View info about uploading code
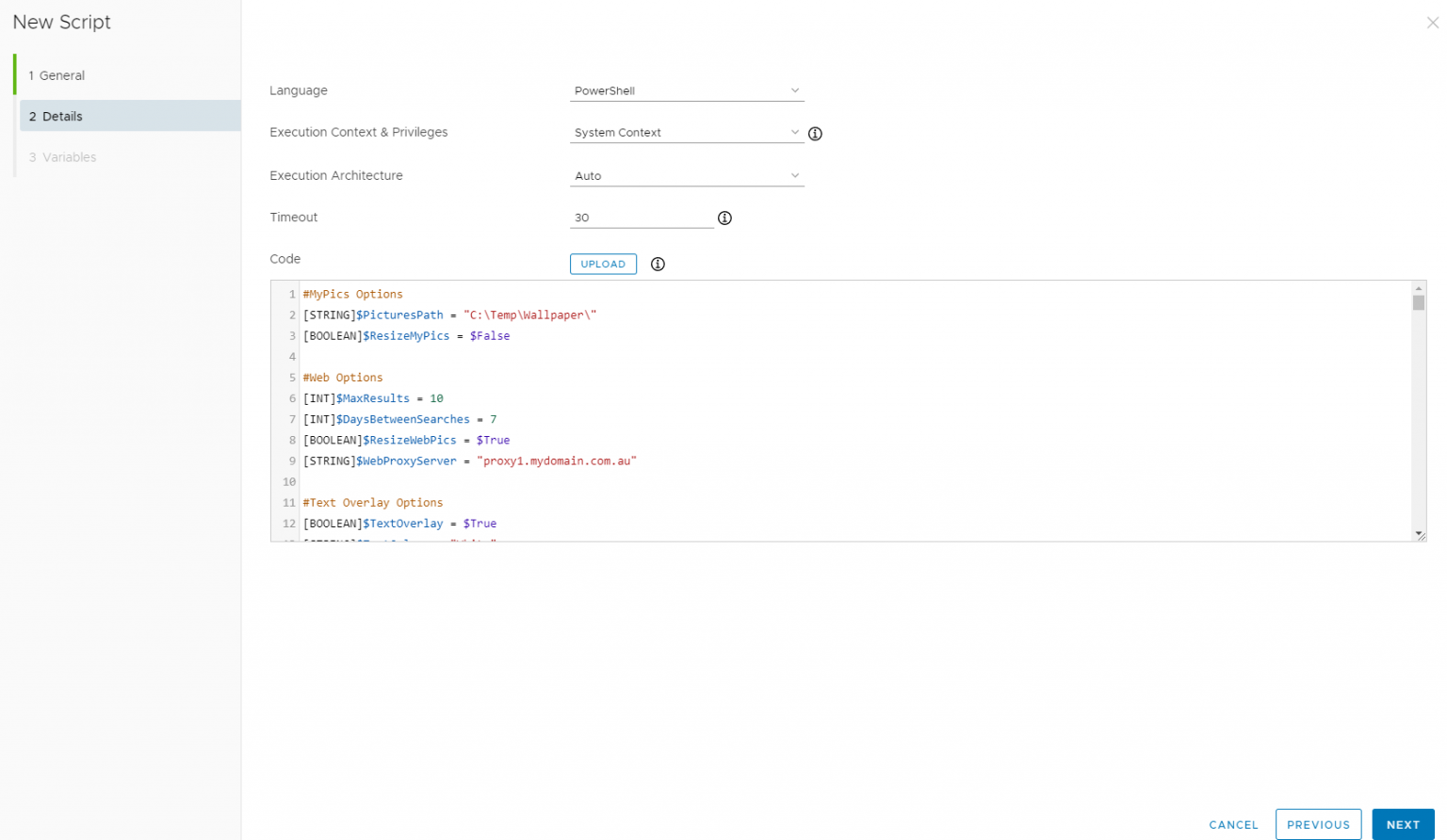The width and height of the screenshot is (1447, 840). [x=657, y=264]
